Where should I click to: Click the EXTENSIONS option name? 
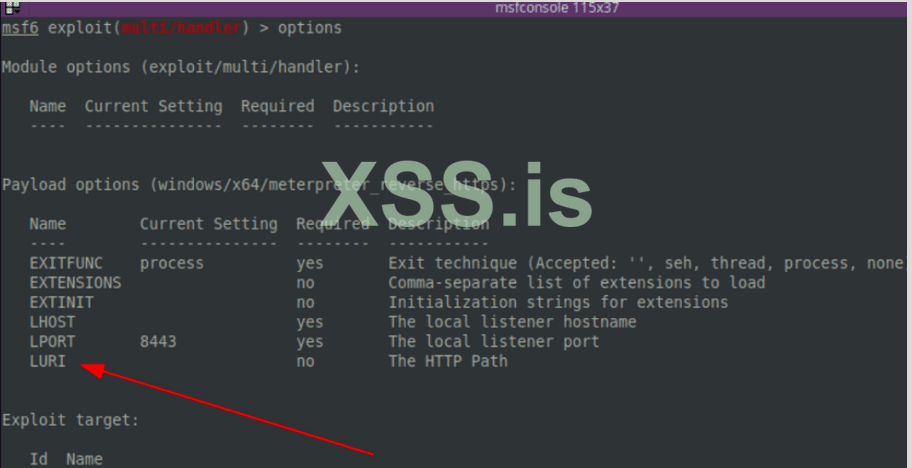[x=75, y=283]
